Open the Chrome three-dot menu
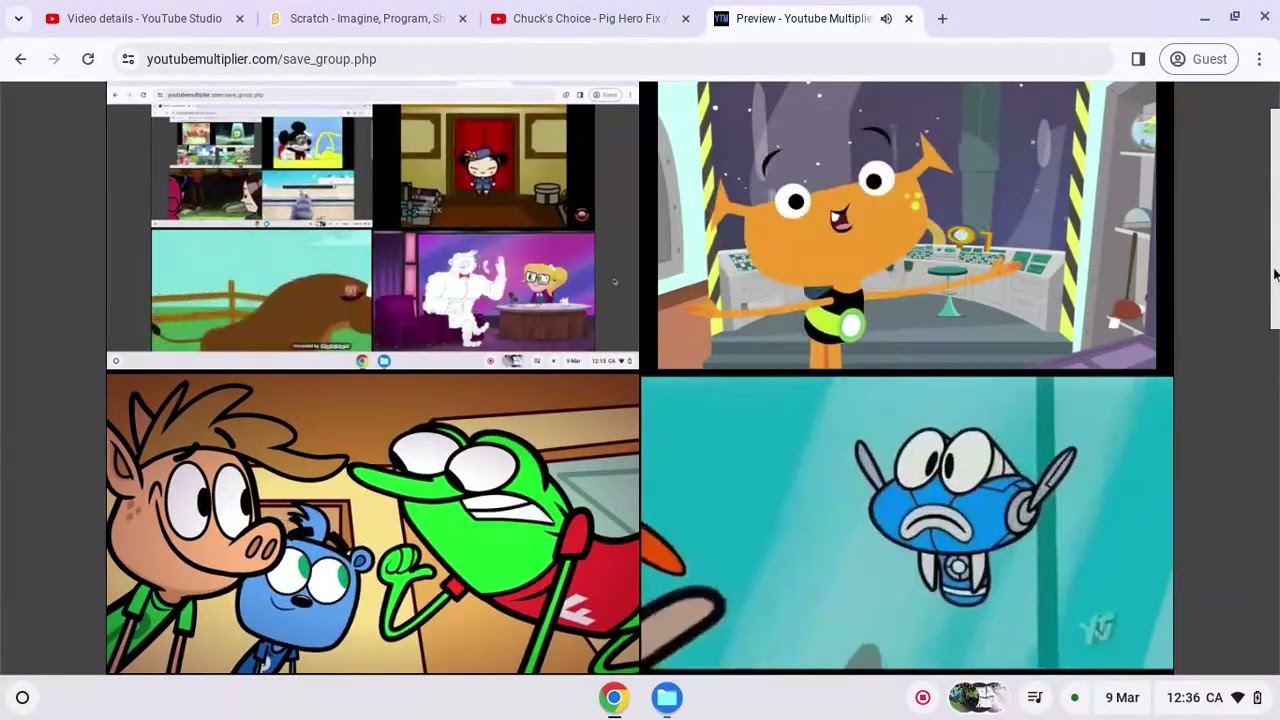This screenshot has height=720, width=1280. point(1259,59)
